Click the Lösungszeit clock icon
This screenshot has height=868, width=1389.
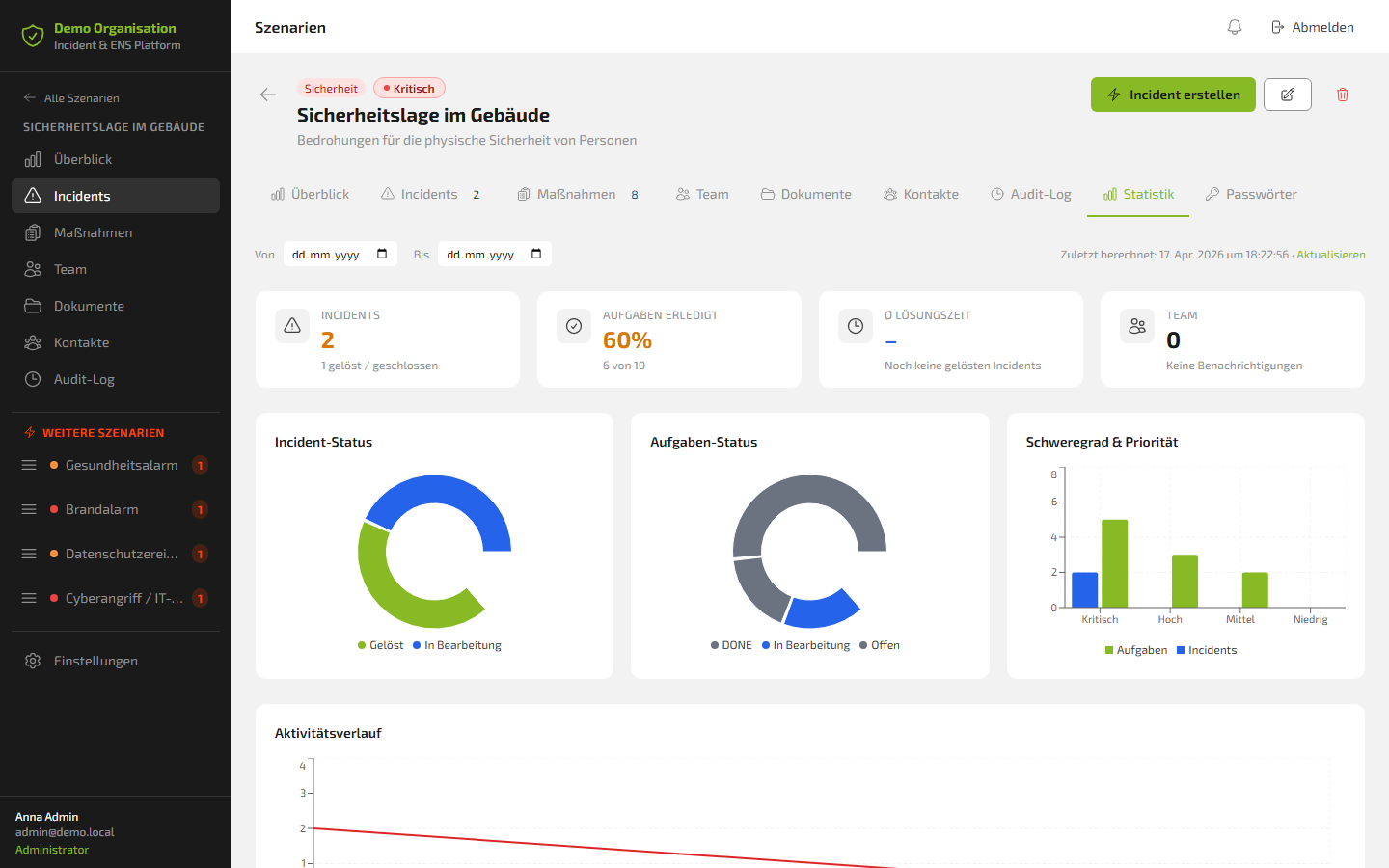pos(856,326)
